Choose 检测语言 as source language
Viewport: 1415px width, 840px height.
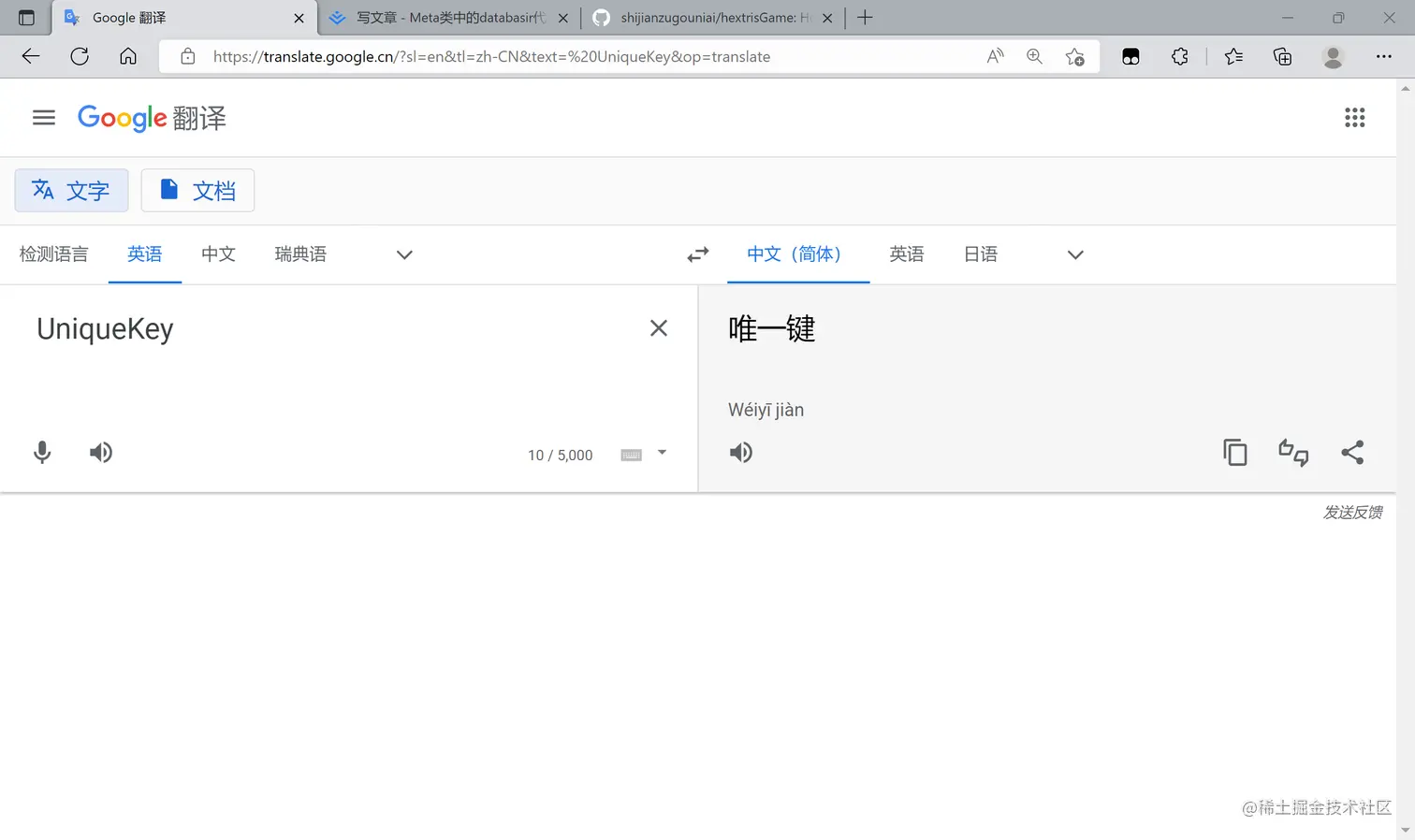click(53, 254)
